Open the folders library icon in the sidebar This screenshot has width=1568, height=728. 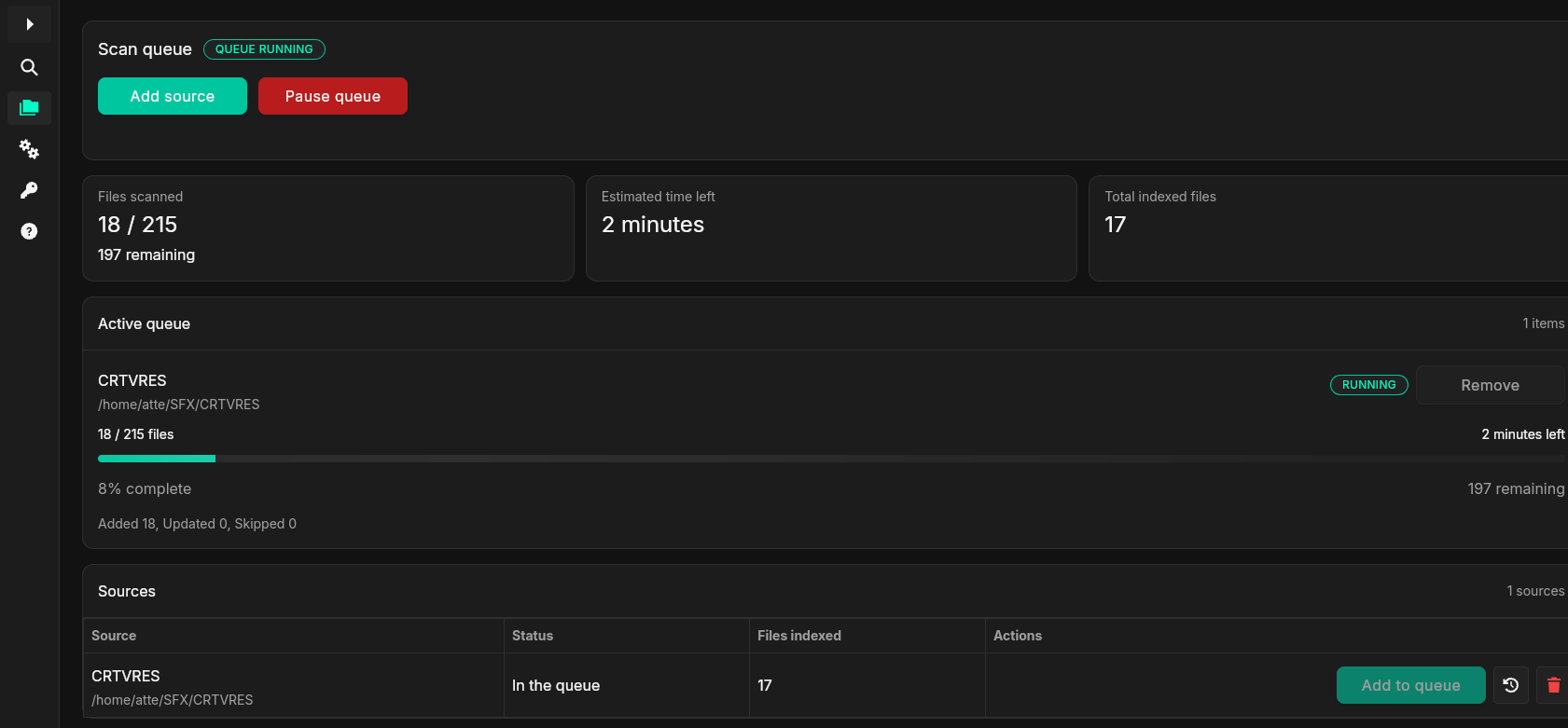click(x=29, y=108)
